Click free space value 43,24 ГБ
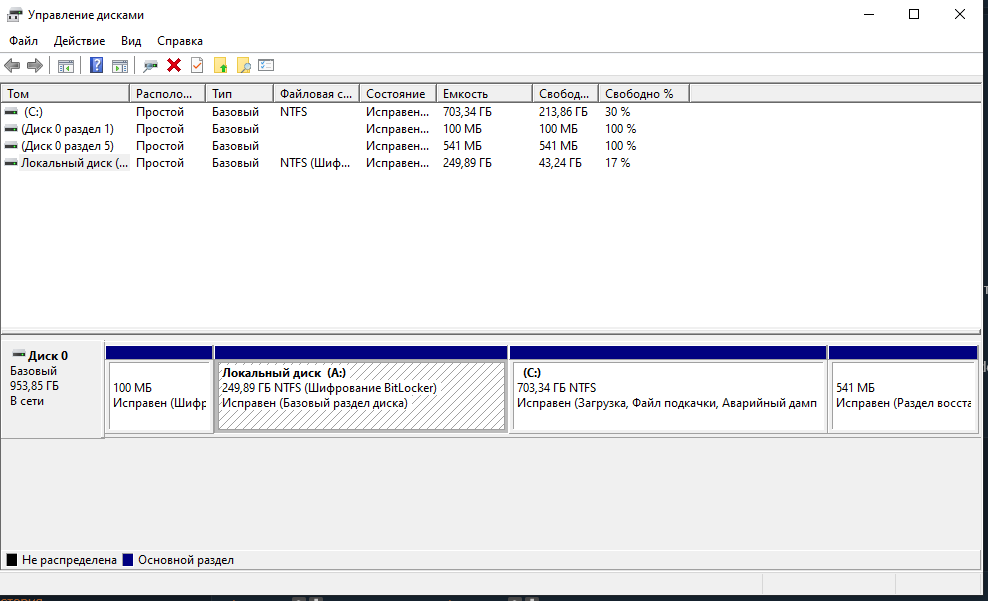The width and height of the screenshot is (988, 601). tap(560, 163)
